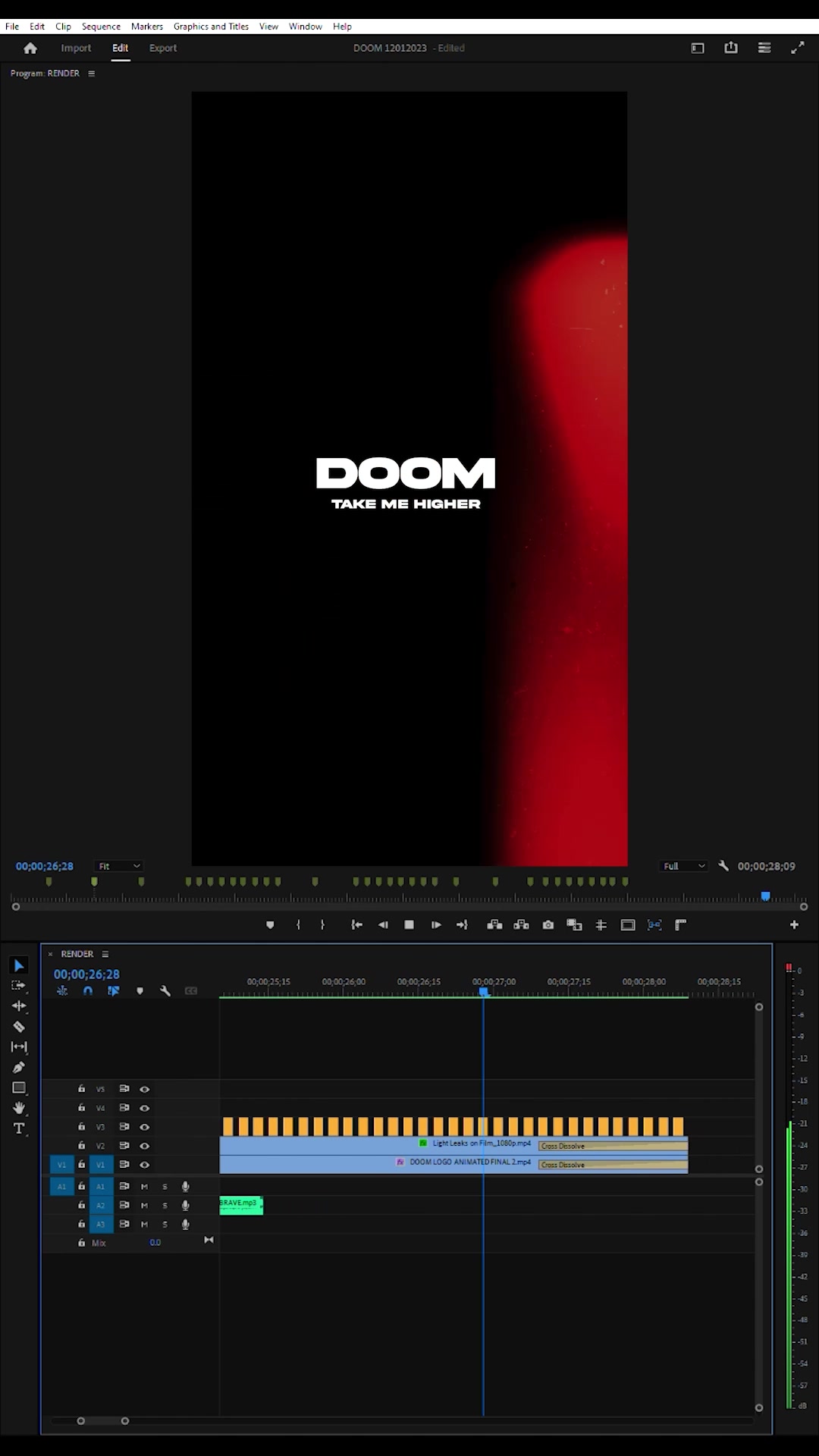Hide track V3 with eye icon
The image size is (819, 1456).
(x=144, y=1127)
